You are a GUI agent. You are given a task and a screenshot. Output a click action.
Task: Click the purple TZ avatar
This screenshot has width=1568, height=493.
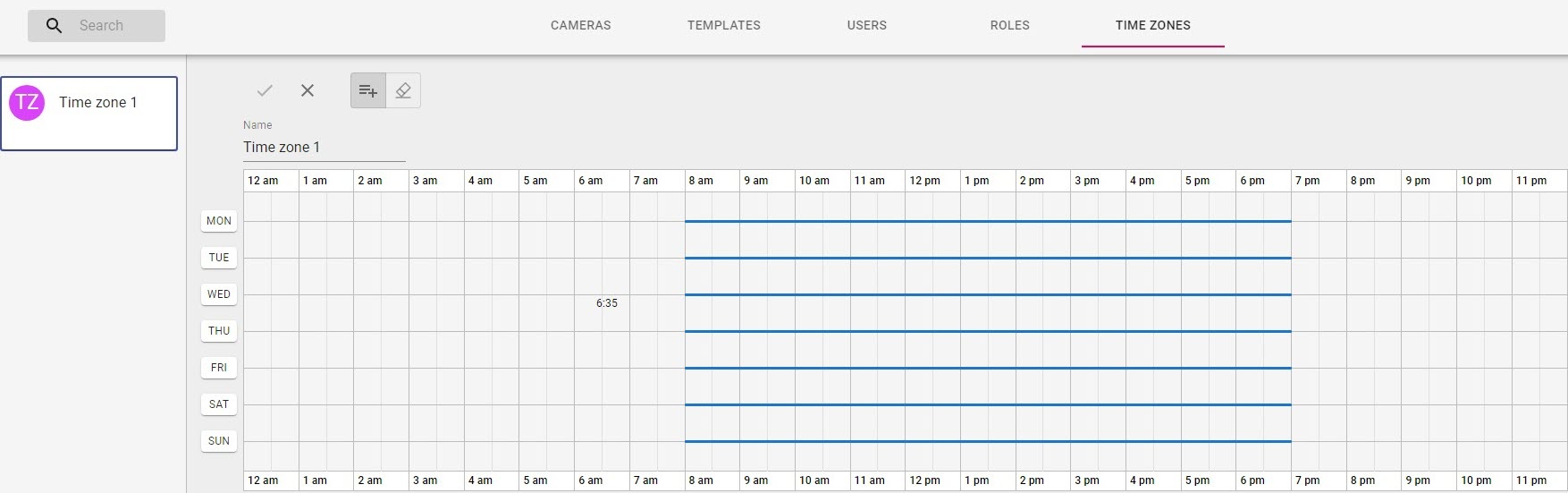click(x=27, y=103)
